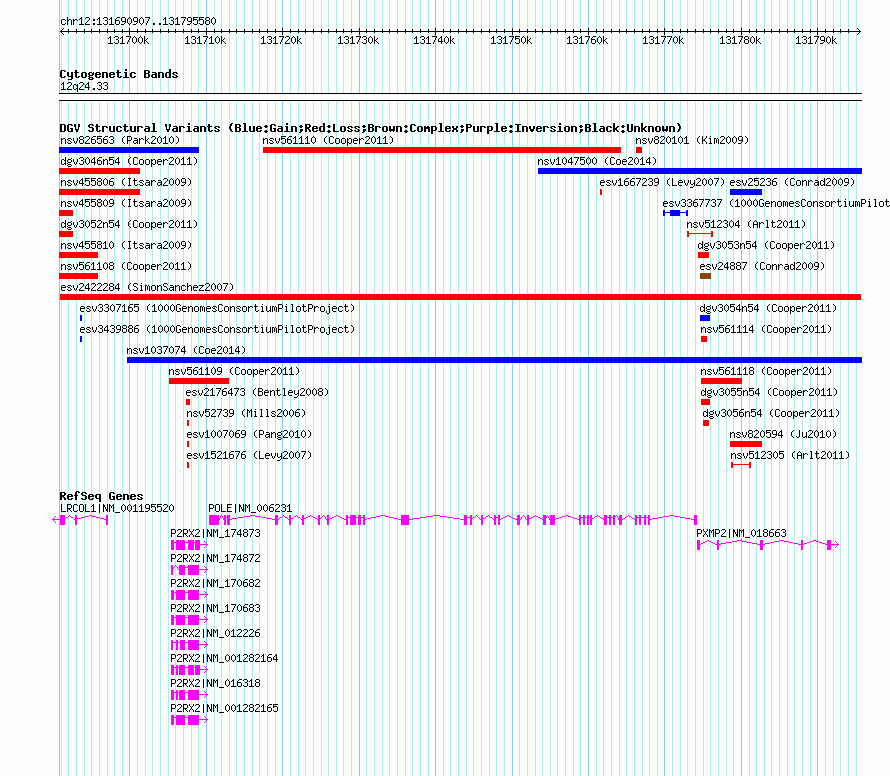Open esv1007069 (Pang2010) label
The image size is (890, 776).
click(249, 434)
